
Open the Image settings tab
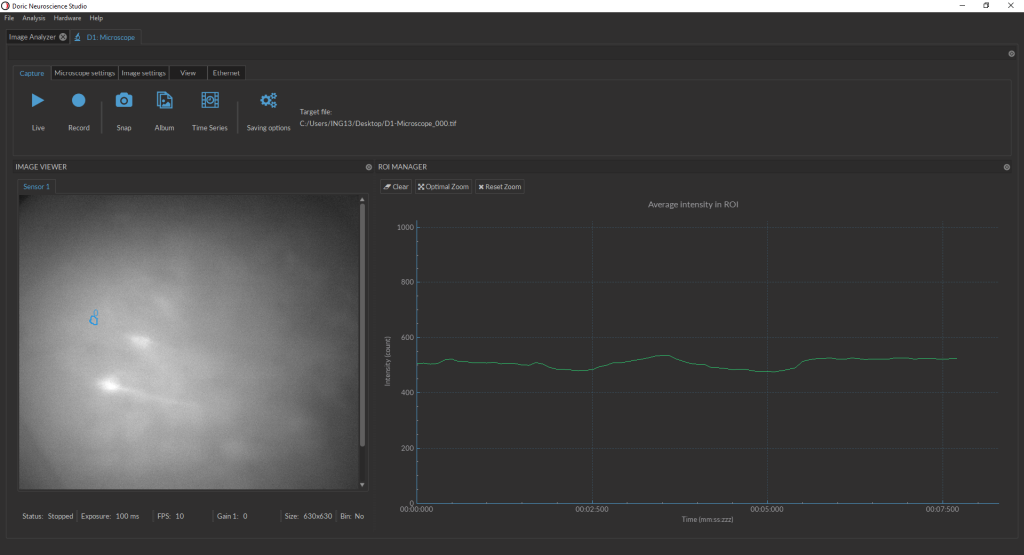(143, 73)
